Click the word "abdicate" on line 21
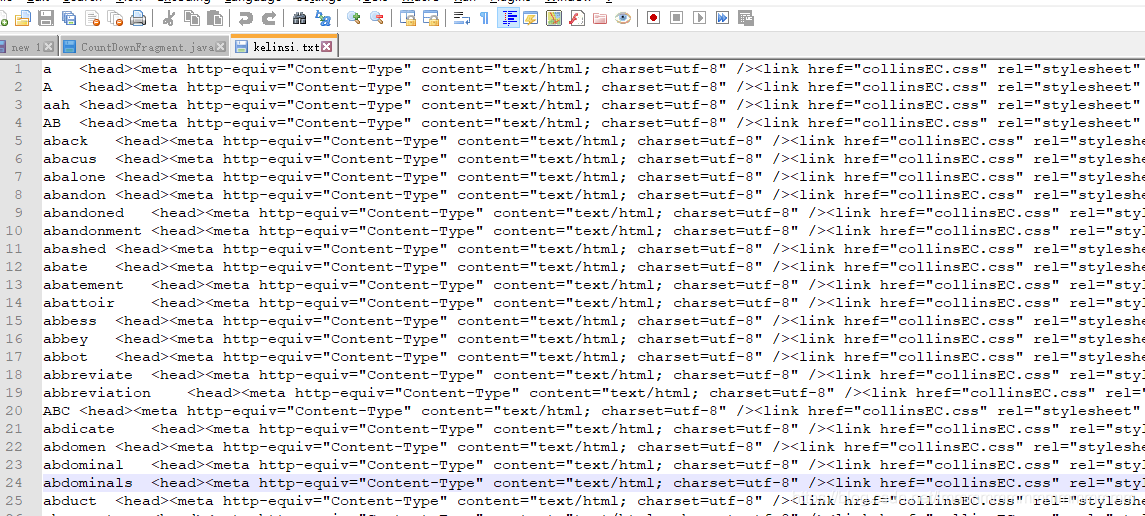1145x516 pixels. point(79,428)
